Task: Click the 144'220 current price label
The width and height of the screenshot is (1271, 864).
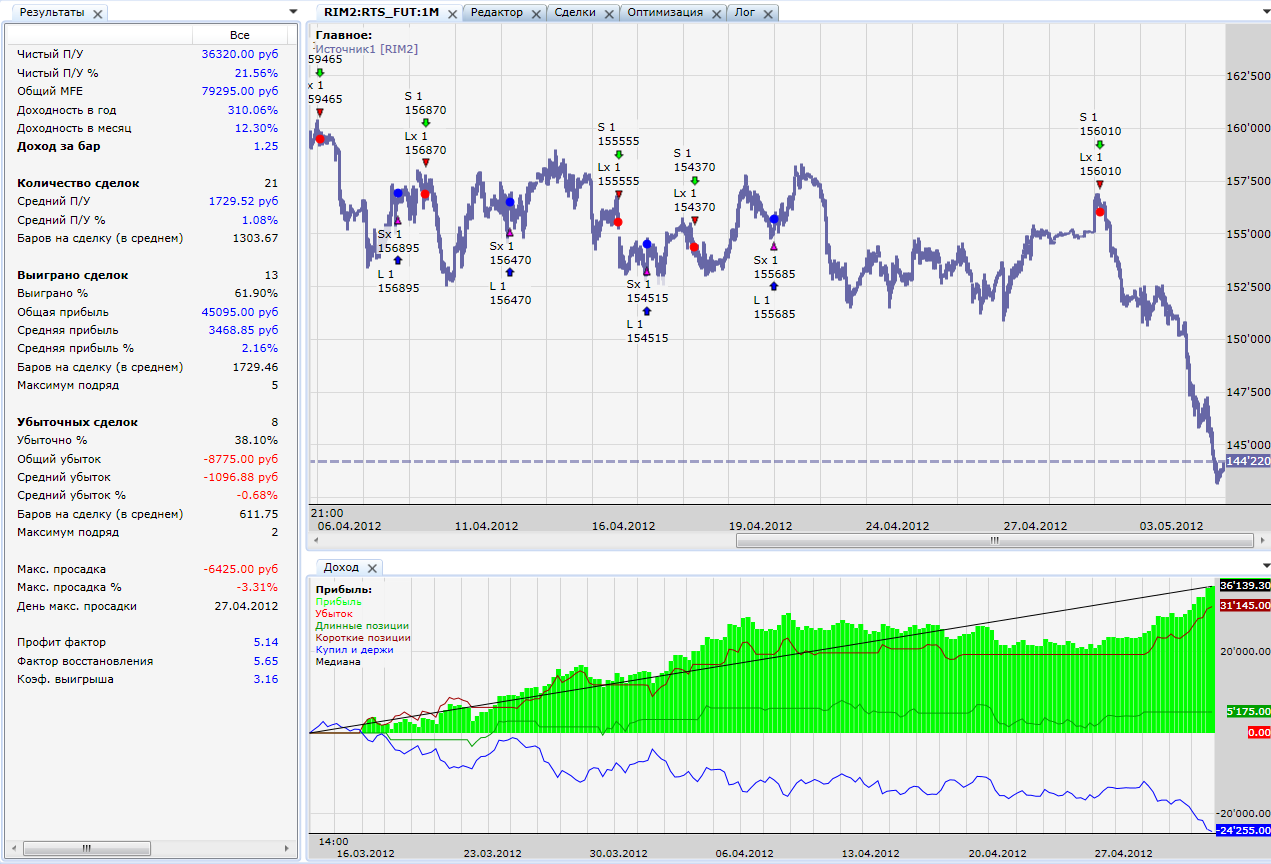Action: (x=1248, y=462)
